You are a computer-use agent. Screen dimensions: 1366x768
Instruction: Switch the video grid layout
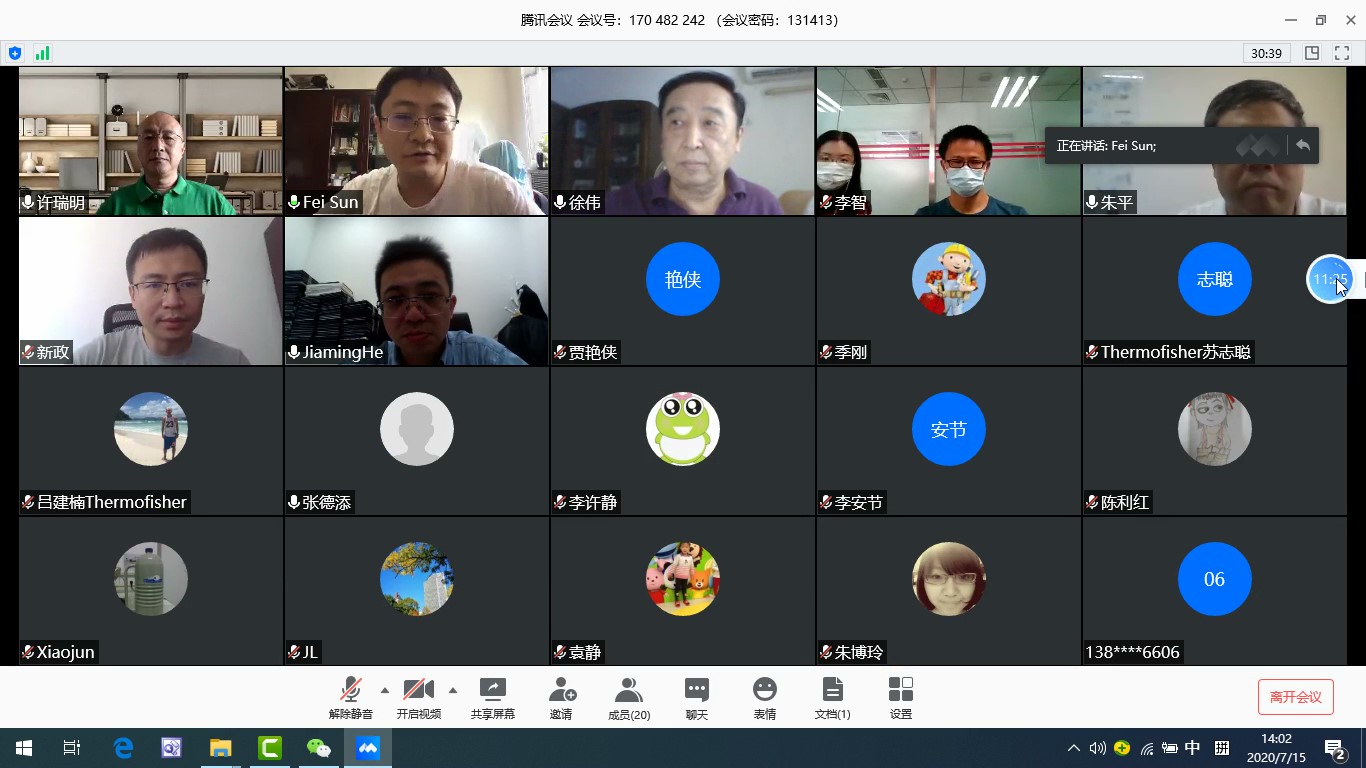click(x=1312, y=53)
